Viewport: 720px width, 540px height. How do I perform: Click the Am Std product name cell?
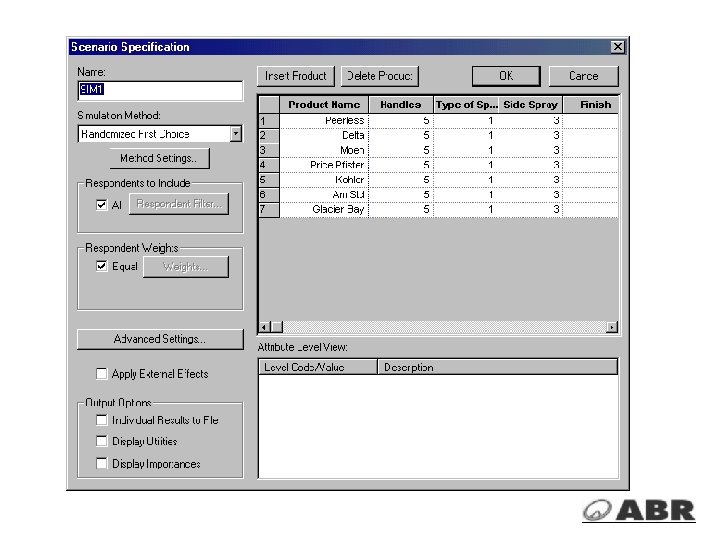[x=324, y=195]
